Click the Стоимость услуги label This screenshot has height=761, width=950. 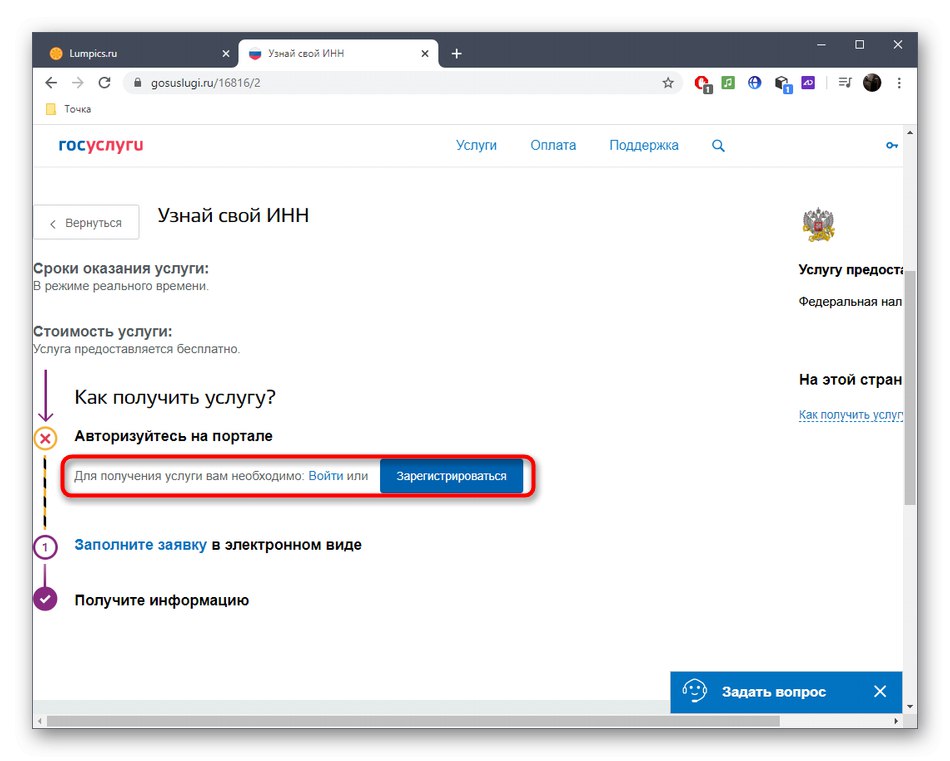103,331
